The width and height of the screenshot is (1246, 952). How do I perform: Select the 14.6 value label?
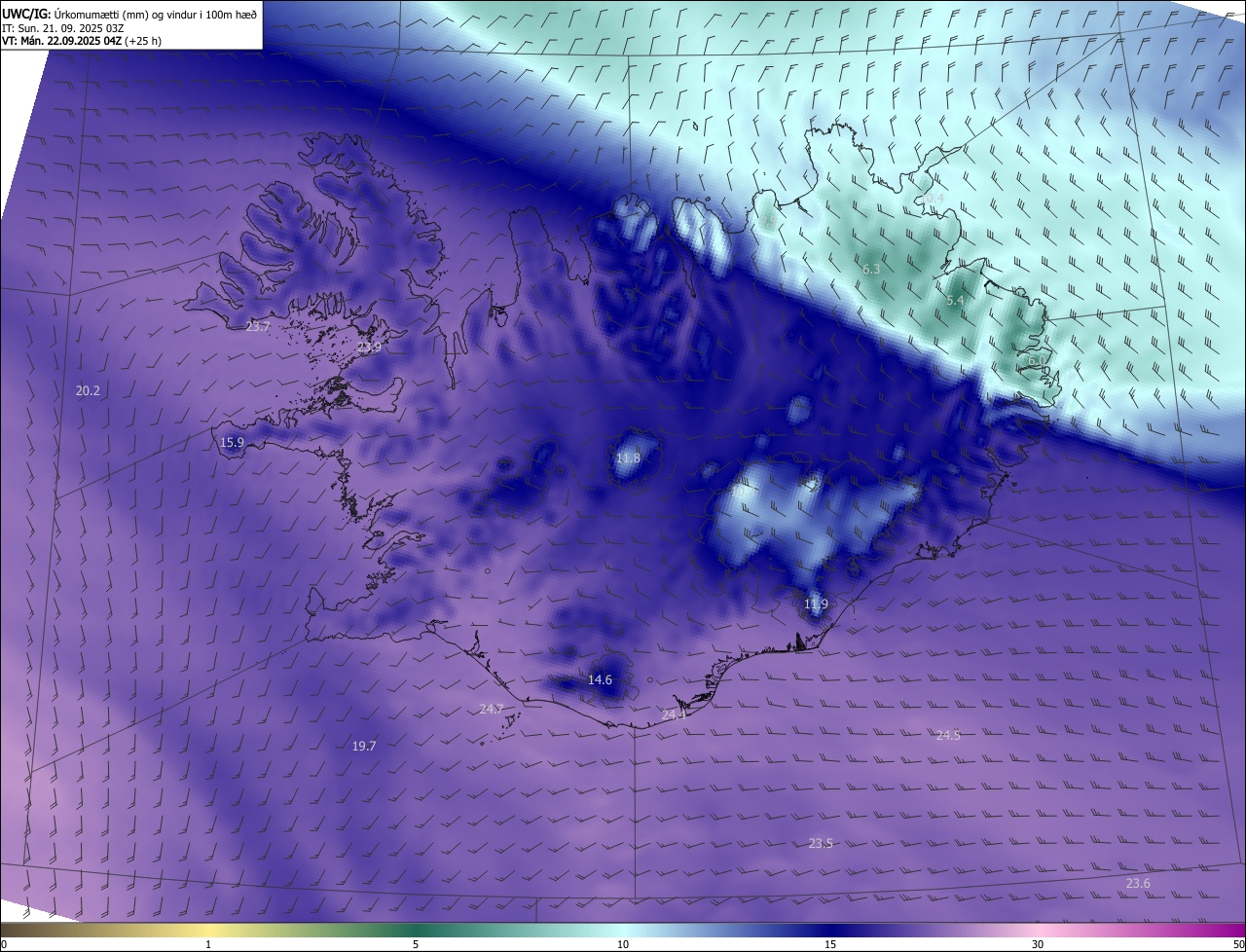(601, 679)
